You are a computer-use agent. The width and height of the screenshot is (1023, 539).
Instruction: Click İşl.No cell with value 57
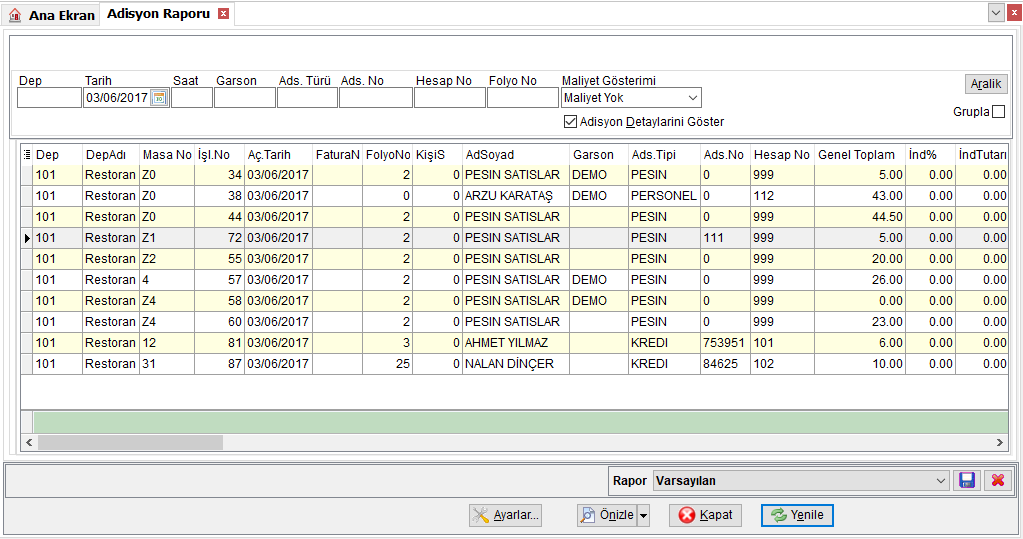click(219, 279)
